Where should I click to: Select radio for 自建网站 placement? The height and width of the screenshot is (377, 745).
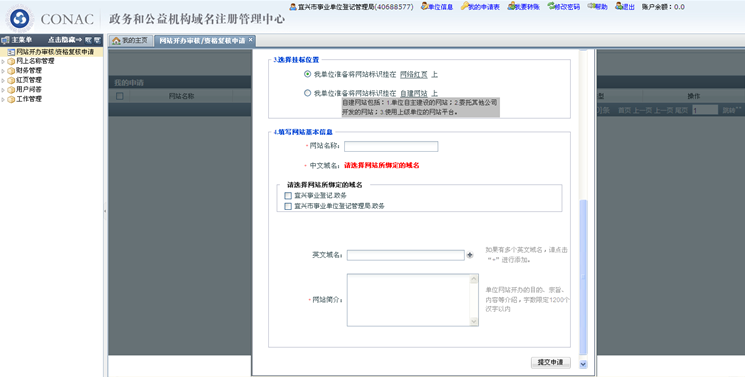coord(307,93)
